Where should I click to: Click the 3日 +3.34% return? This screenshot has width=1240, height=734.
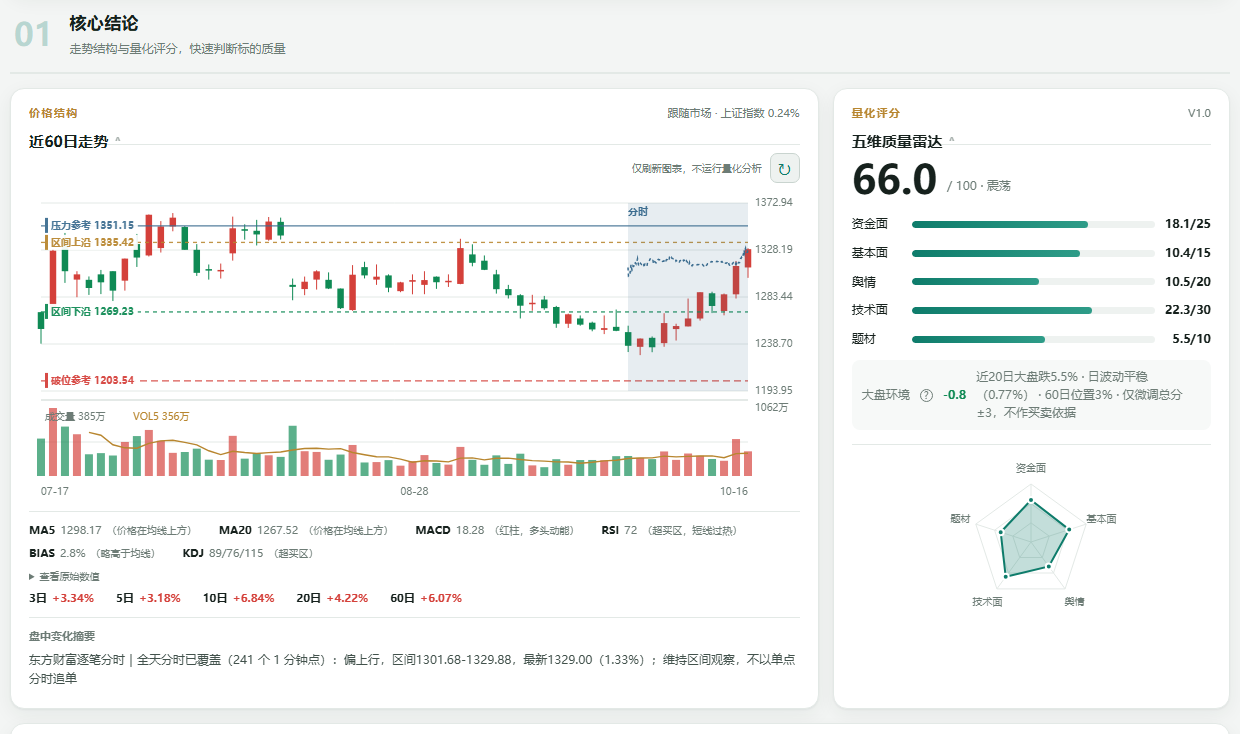(62, 598)
